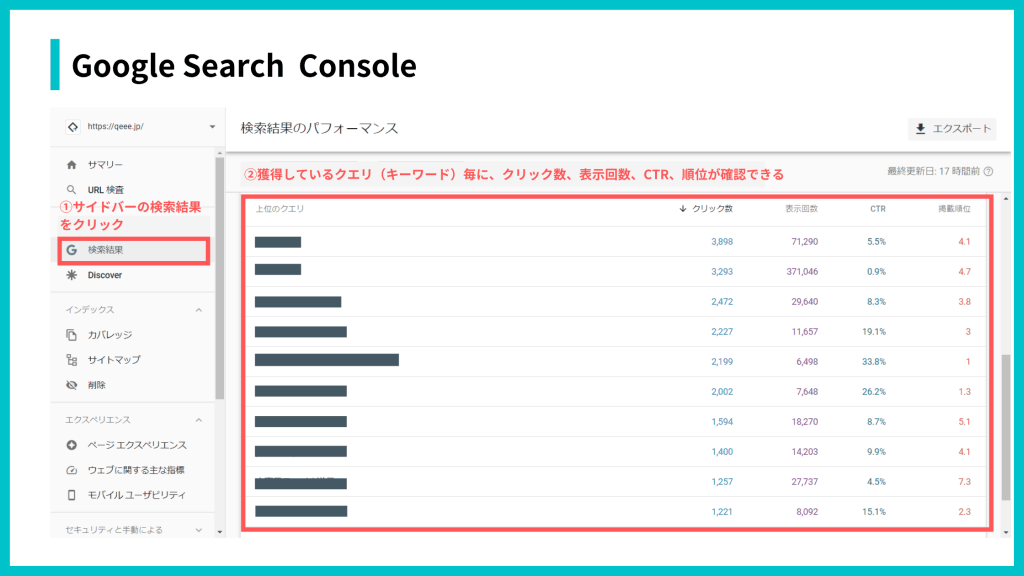
Task: Click the 上位のクエリ column header
Action: (x=280, y=209)
